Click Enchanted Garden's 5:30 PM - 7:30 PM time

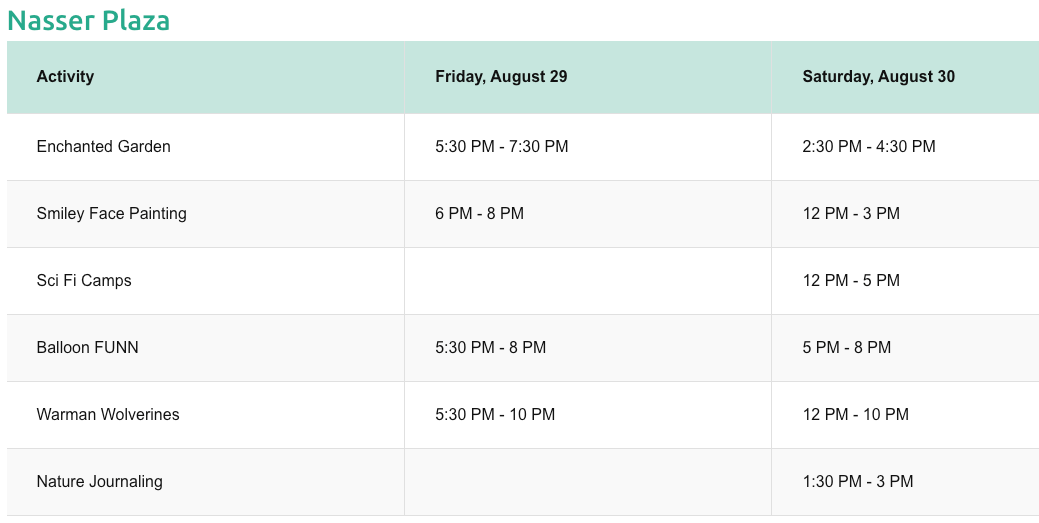(x=501, y=147)
